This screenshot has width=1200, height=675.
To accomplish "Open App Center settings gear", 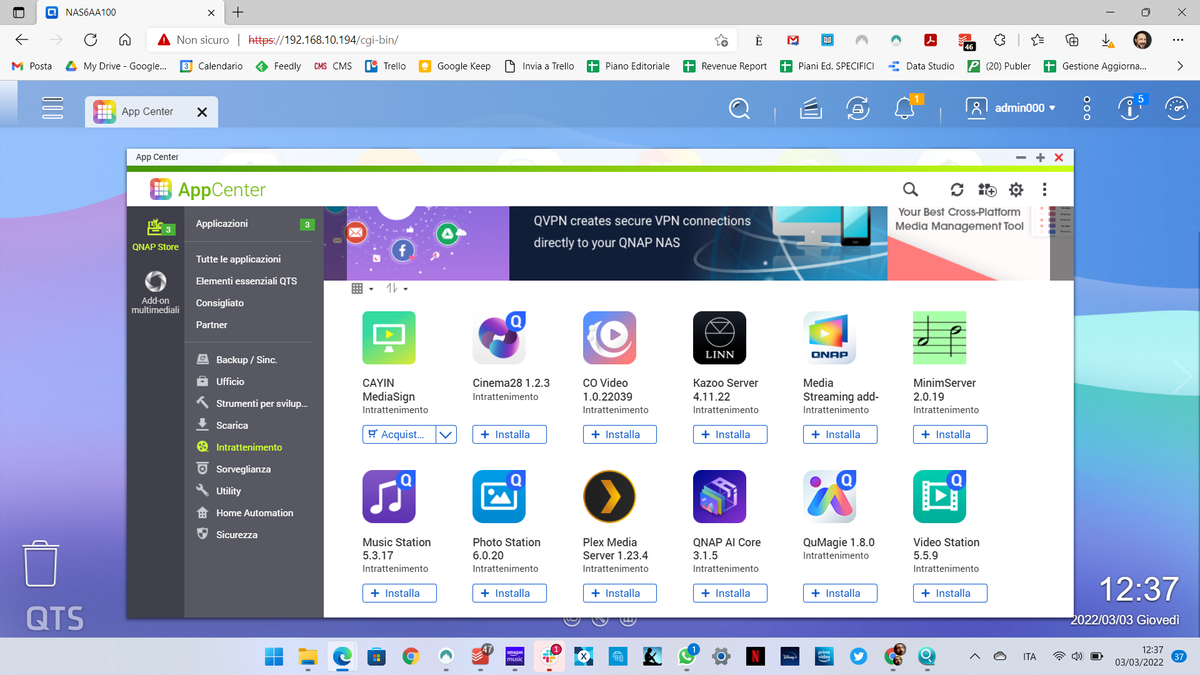I will 1016,189.
